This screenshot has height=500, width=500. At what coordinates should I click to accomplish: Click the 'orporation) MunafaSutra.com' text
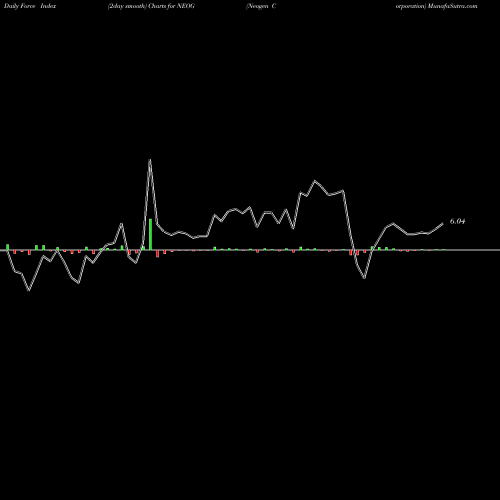[x=436, y=6]
